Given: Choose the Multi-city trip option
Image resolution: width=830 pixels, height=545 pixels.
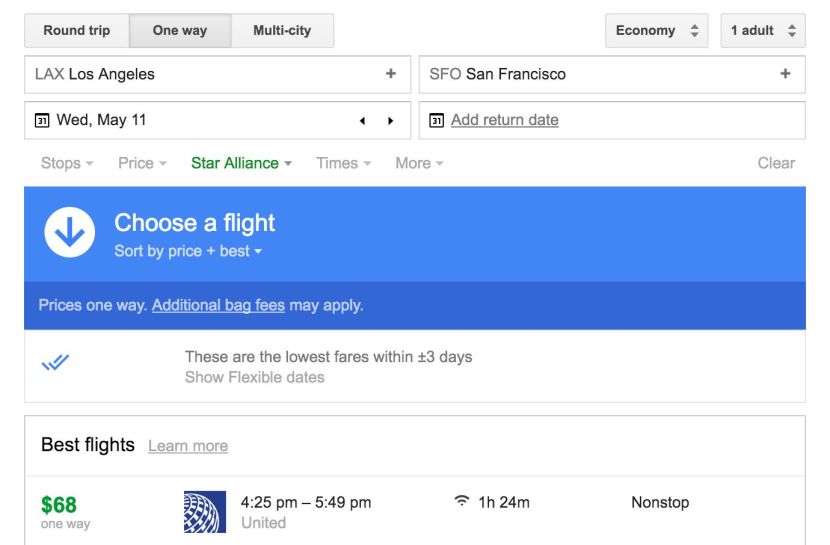Looking at the screenshot, I should (282, 31).
